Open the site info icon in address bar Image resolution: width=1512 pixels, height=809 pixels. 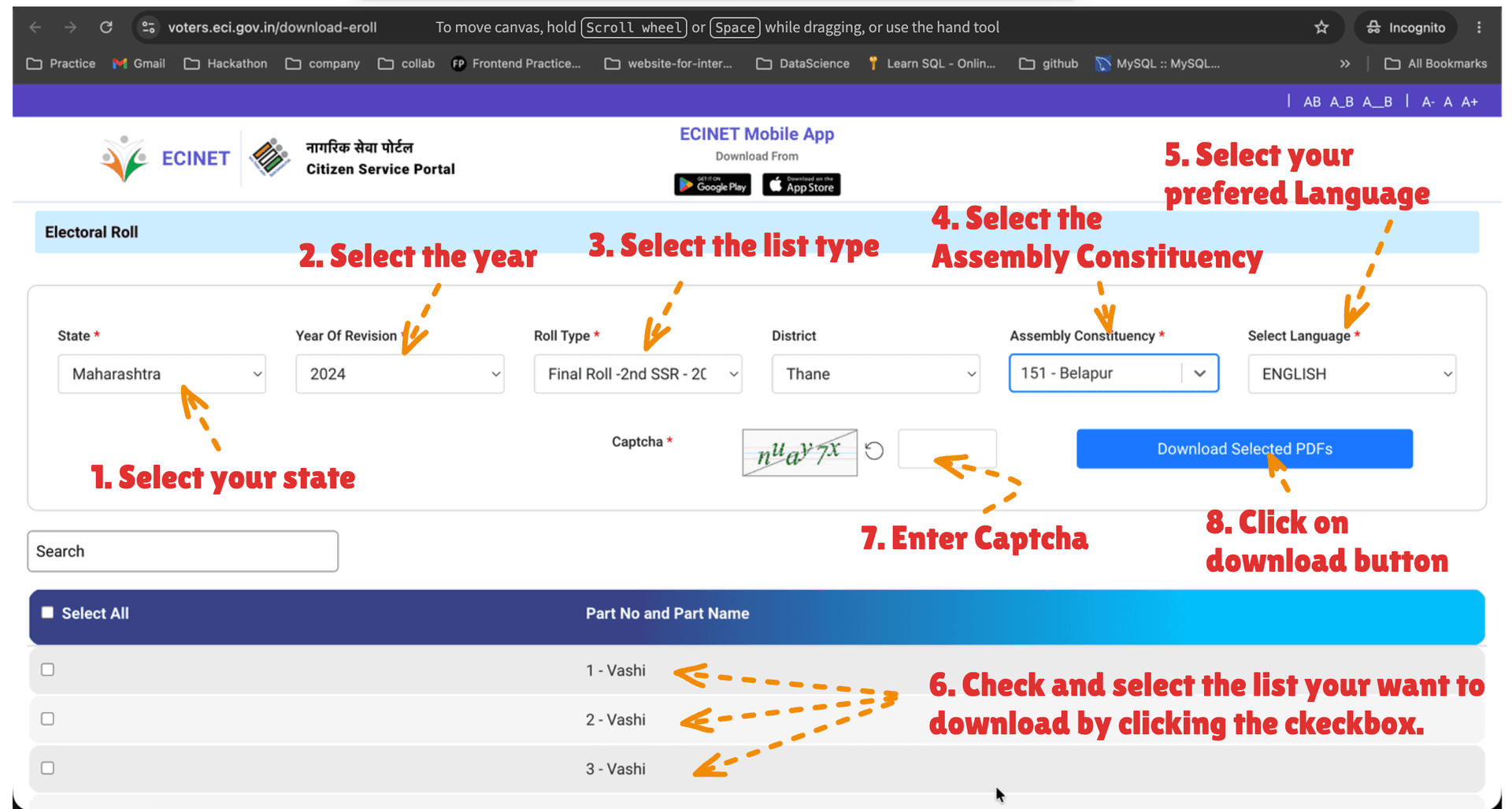click(x=148, y=28)
